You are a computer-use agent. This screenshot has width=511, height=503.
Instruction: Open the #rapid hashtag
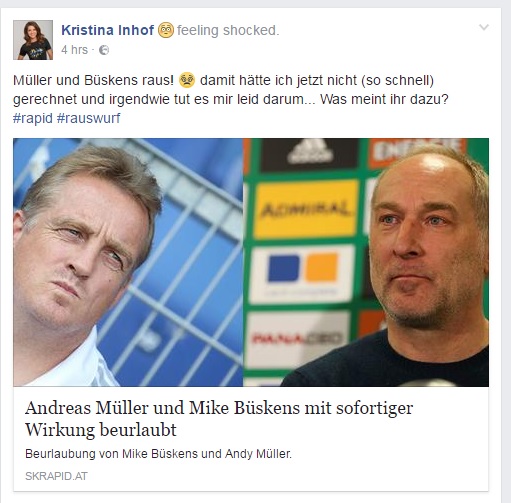(33, 118)
